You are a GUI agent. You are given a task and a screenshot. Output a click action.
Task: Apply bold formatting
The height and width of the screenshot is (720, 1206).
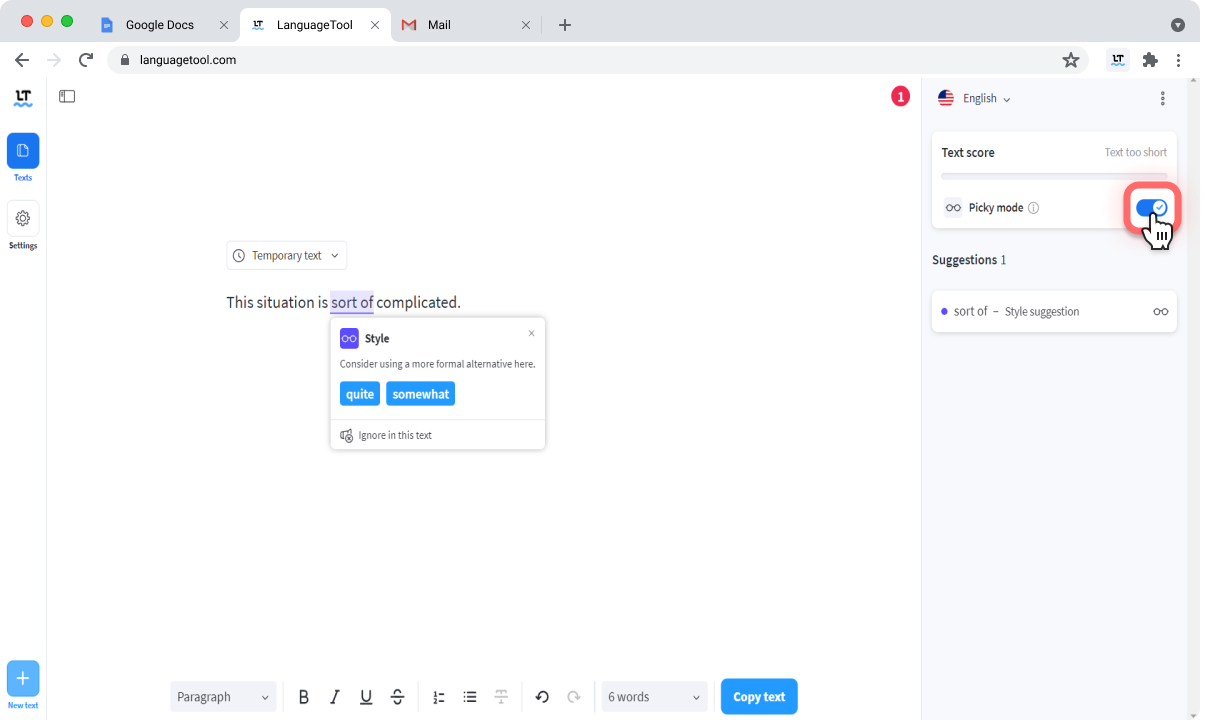(x=304, y=697)
